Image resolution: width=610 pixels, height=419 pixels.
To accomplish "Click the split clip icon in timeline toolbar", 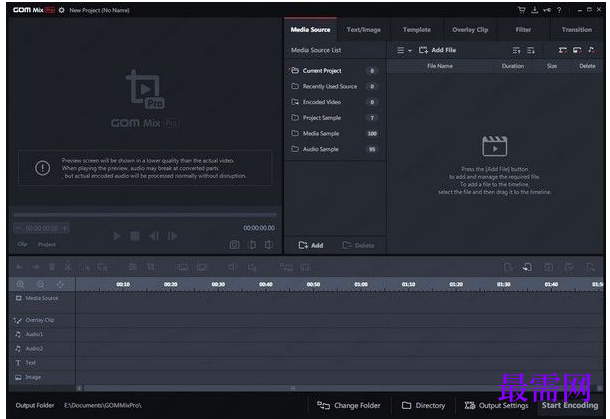I will coord(68,267).
